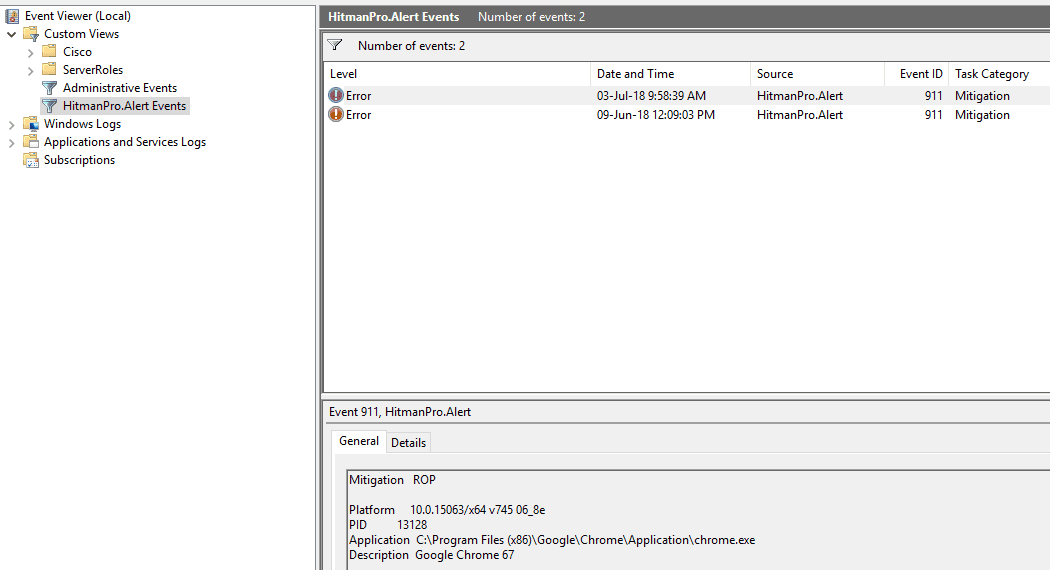The width and height of the screenshot is (1050, 570).
Task: Click Event ID 911 in the 03-Jul-18 row
Action: tap(933, 96)
